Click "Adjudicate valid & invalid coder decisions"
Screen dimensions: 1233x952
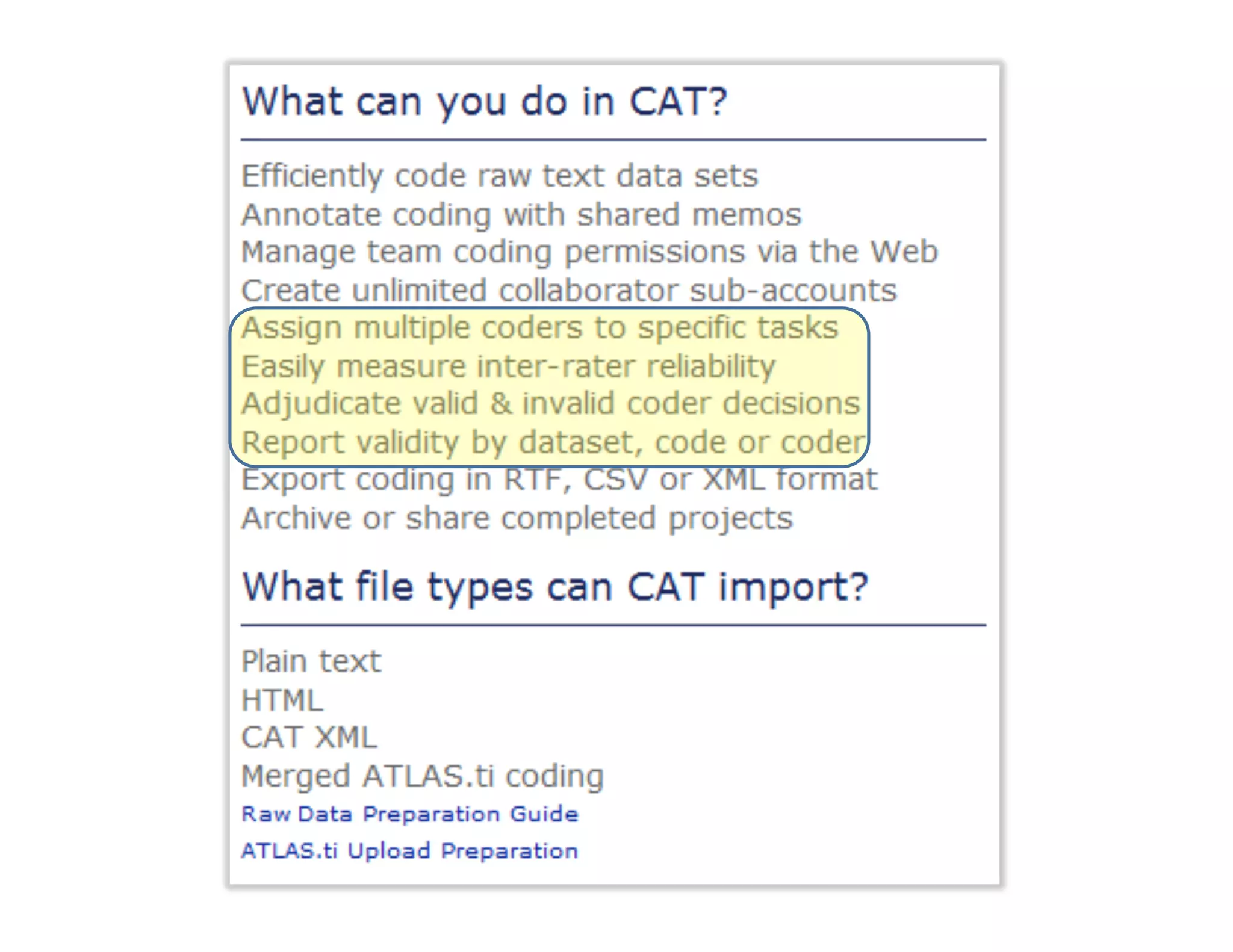click(551, 403)
